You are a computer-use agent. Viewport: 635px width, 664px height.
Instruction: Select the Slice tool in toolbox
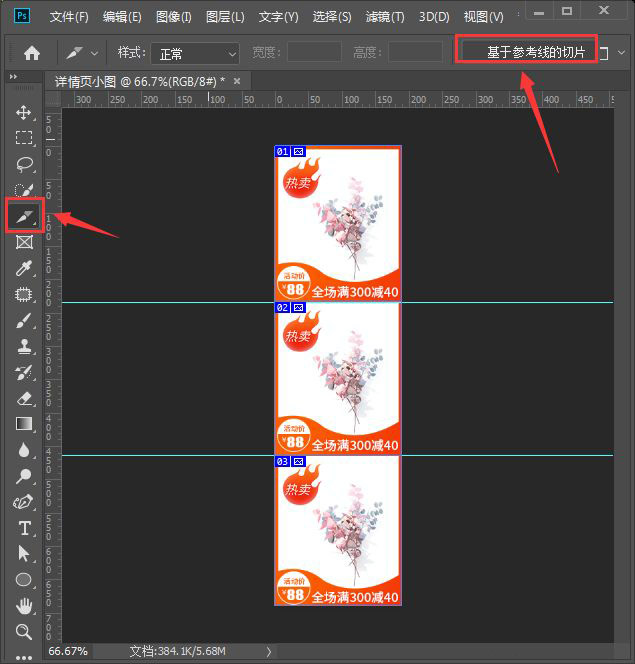[25, 216]
